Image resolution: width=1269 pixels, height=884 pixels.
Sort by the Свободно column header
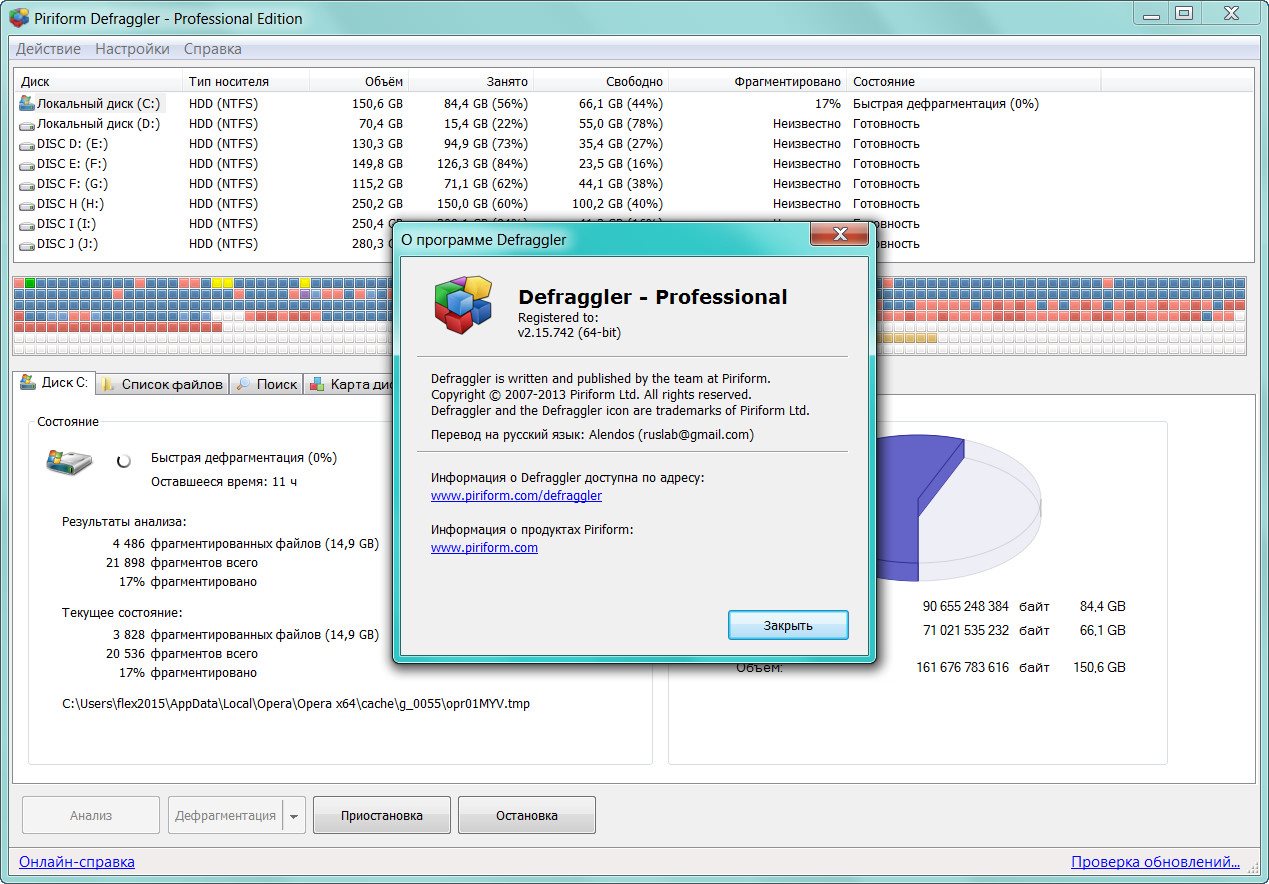600,81
